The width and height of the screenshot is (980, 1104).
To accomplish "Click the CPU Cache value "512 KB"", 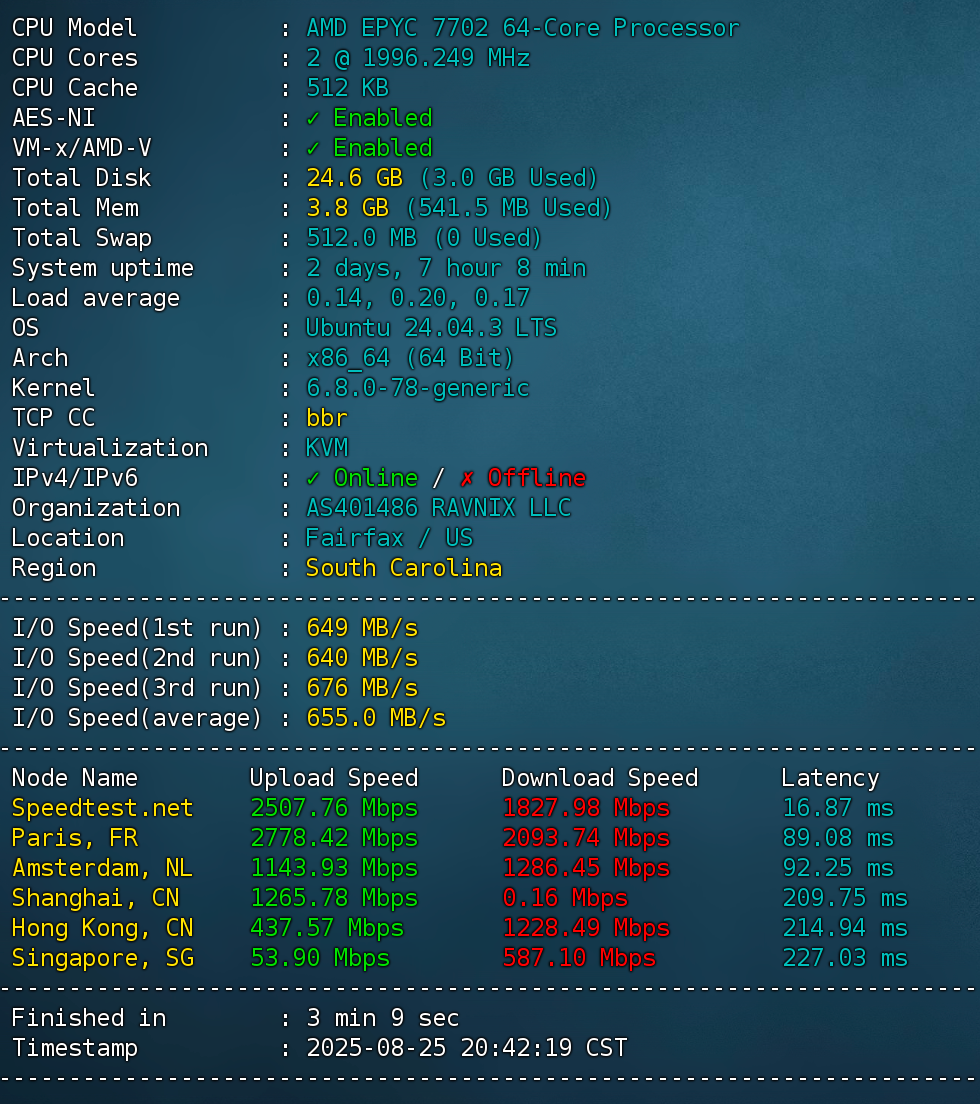I will tap(347, 88).
